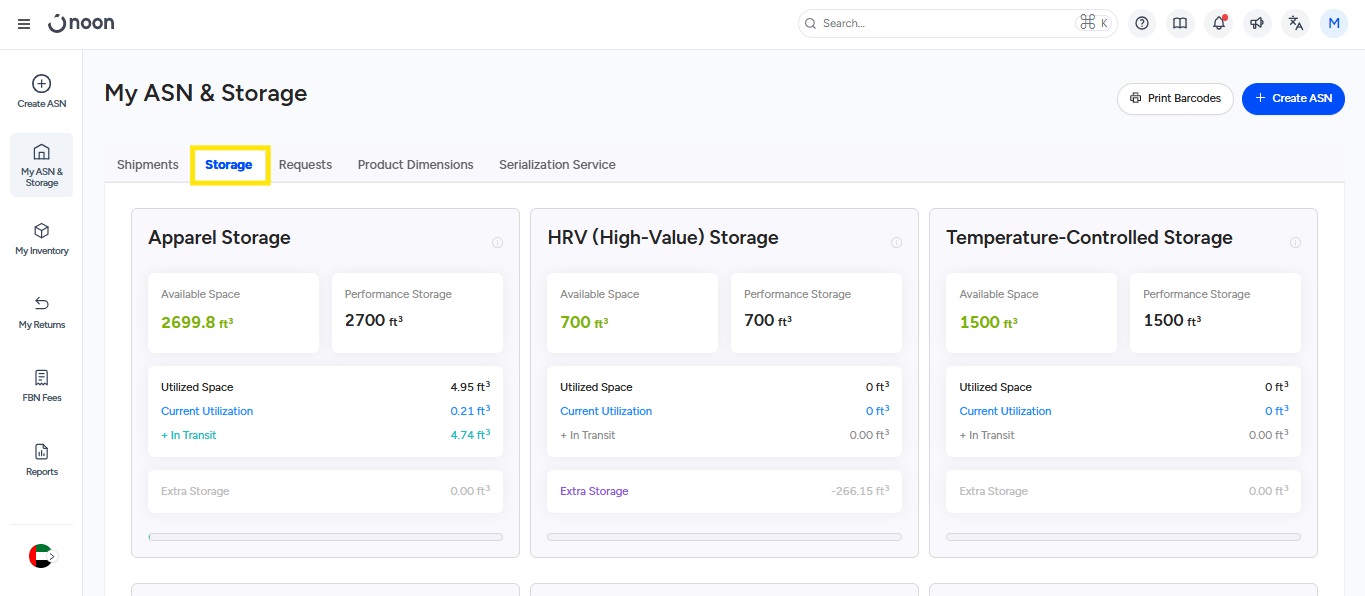Open My Inventory in sidebar
This screenshot has width=1365, height=596.
[42, 239]
